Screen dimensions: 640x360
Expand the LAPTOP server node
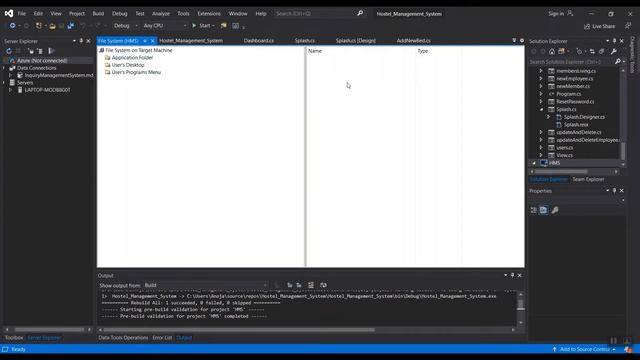tap(11, 90)
